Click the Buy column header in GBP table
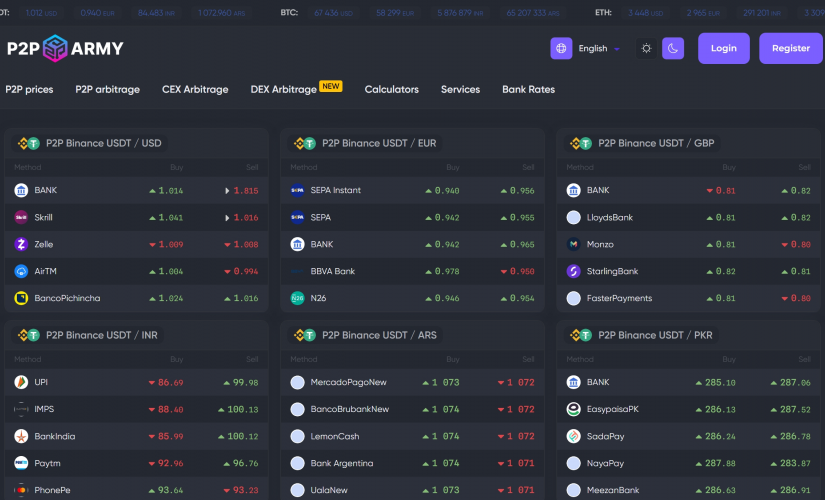This screenshot has height=500, width=825. [729, 167]
